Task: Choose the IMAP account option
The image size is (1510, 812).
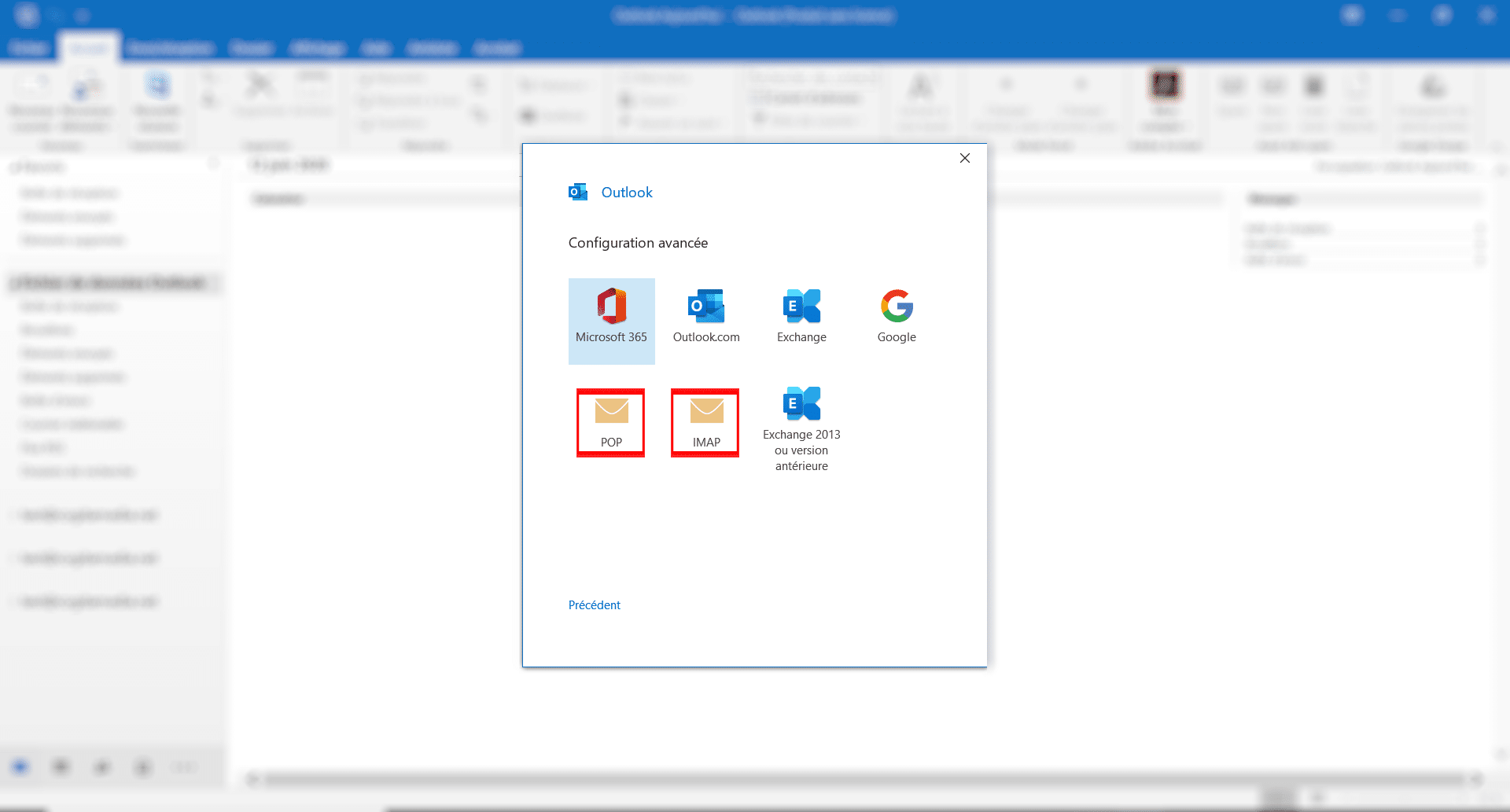Action: point(706,423)
